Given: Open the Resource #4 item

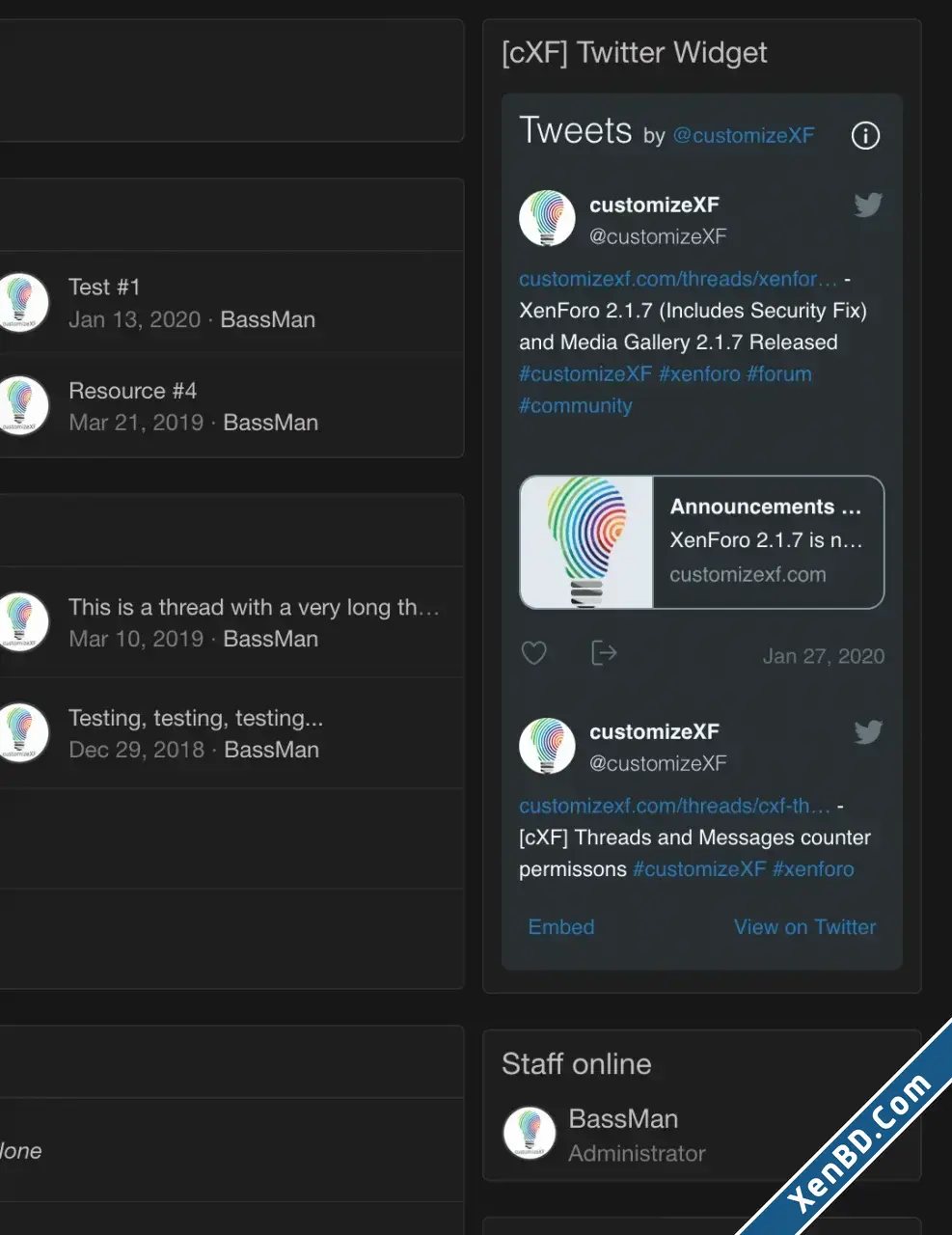Looking at the screenshot, I should [x=132, y=391].
